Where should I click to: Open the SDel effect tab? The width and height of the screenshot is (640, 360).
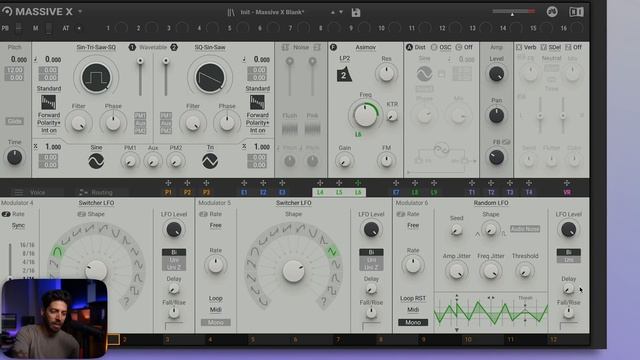click(554, 47)
